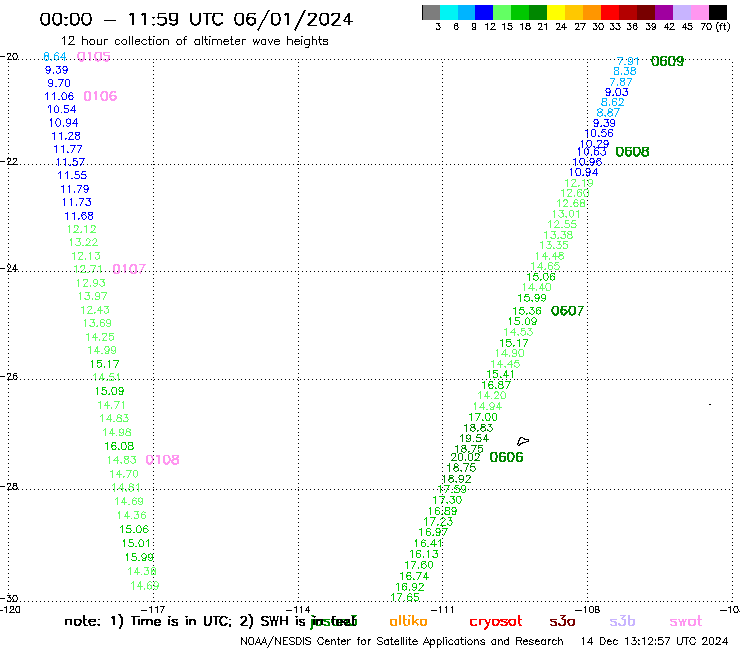
Task: Click the black swatch at legend end
Action: (x=718, y=12)
